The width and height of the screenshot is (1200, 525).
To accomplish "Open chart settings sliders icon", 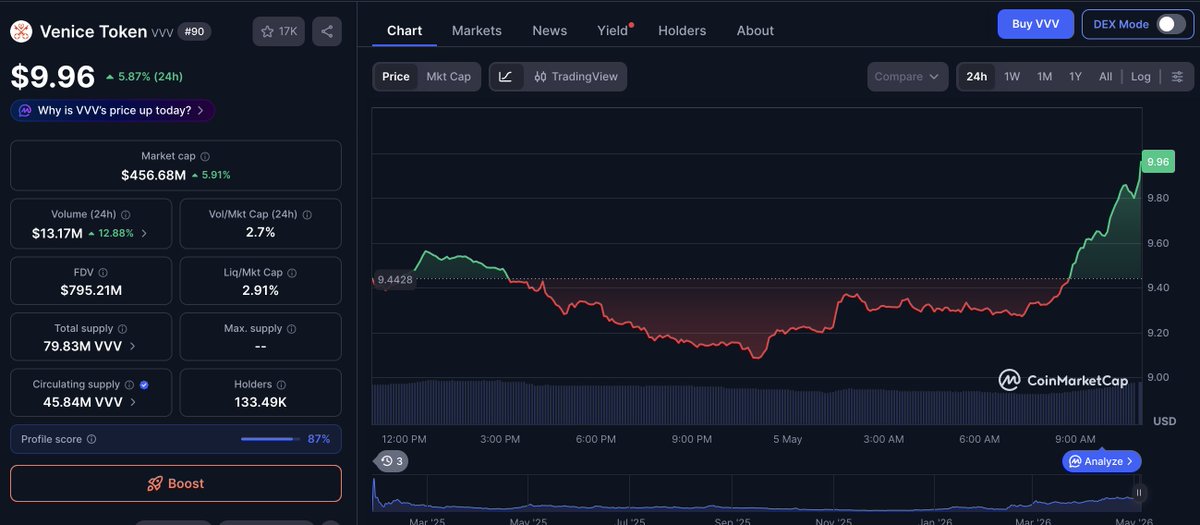I will tap(1177, 77).
